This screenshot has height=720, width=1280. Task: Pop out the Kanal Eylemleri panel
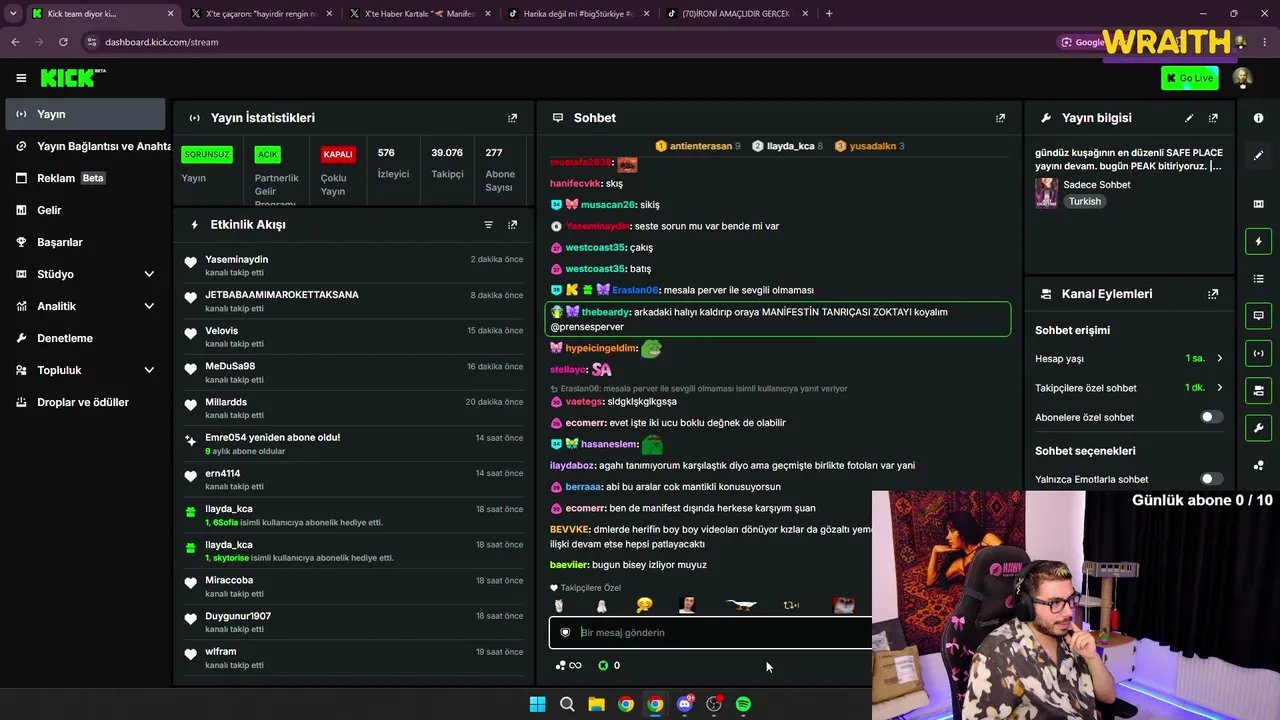pyautogui.click(x=1213, y=294)
